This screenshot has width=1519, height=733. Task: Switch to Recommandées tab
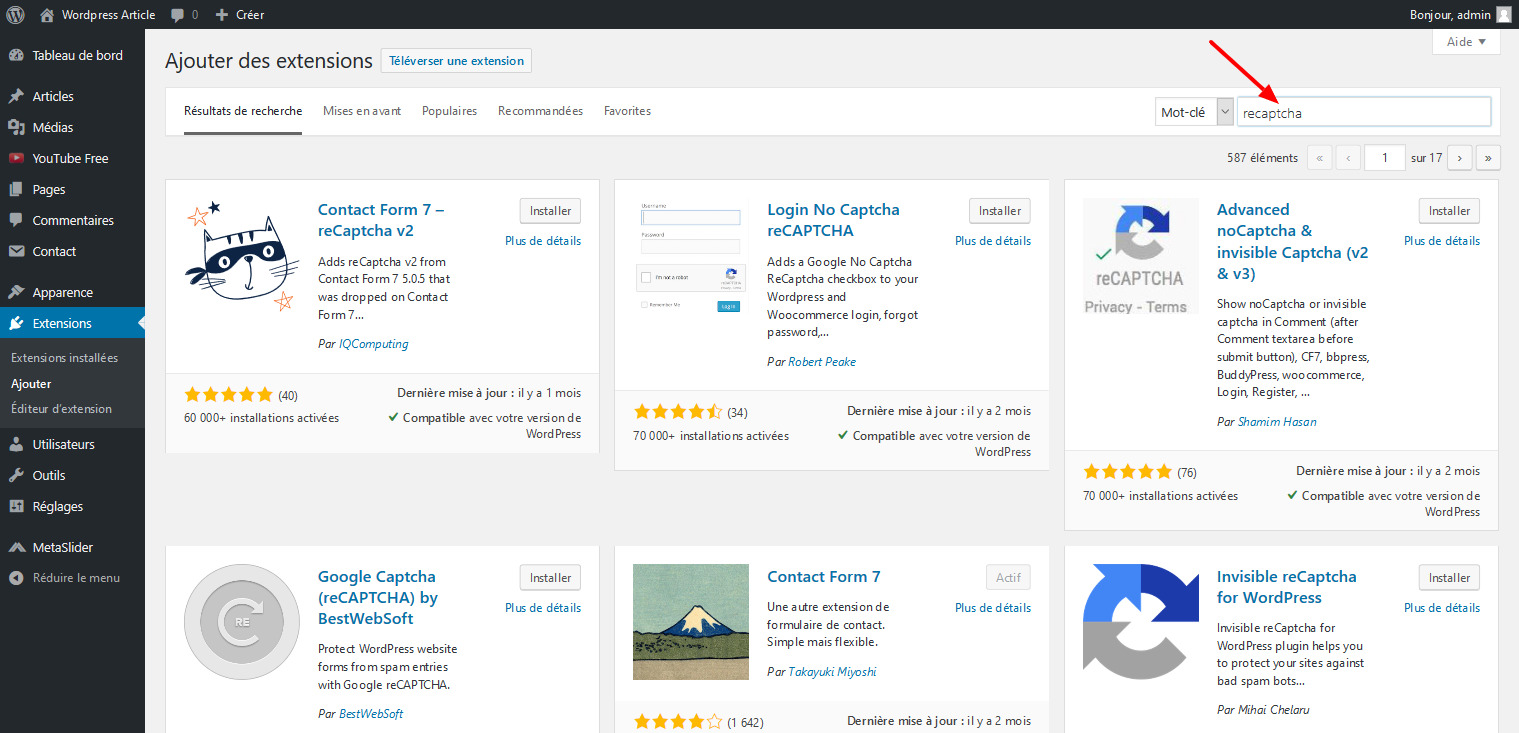(x=540, y=111)
